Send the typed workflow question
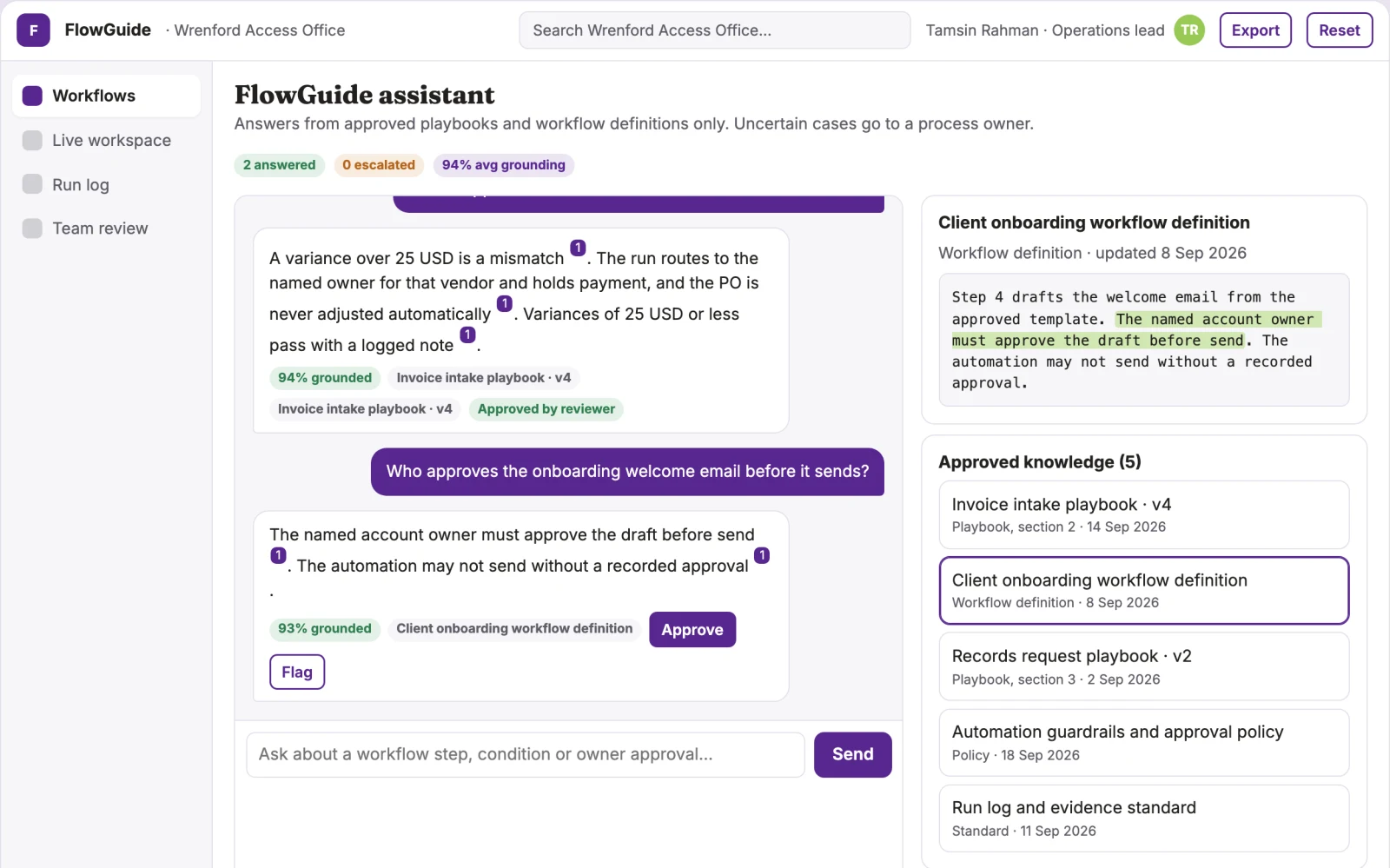The height and width of the screenshot is (868, 1390). point(852,754)
